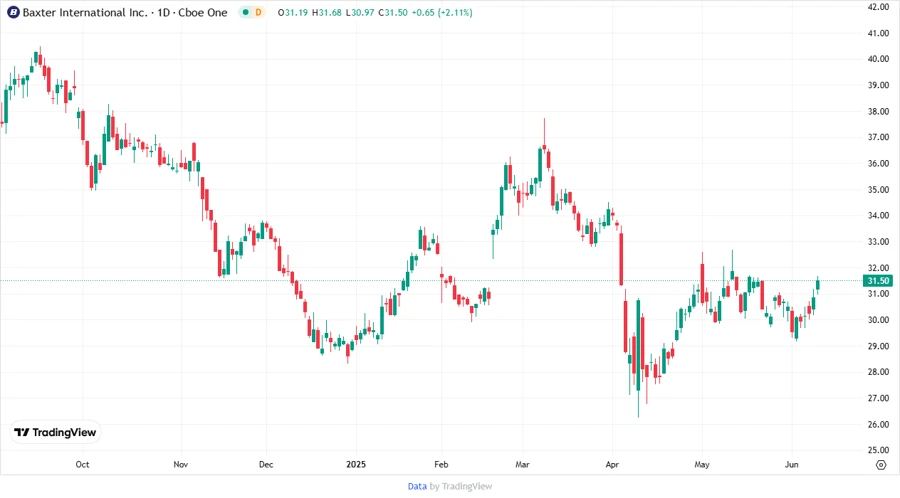This screenshot has height=498, width=900.
Task: Click the Baxter International logo icon
Action: 13,12
